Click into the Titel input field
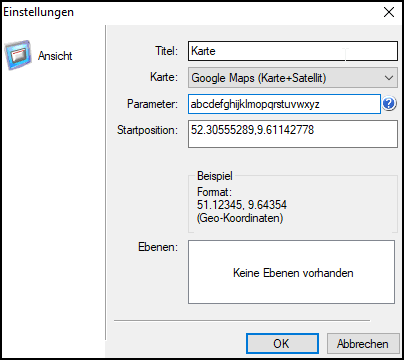404x360 pixels. tap(293, 51)
